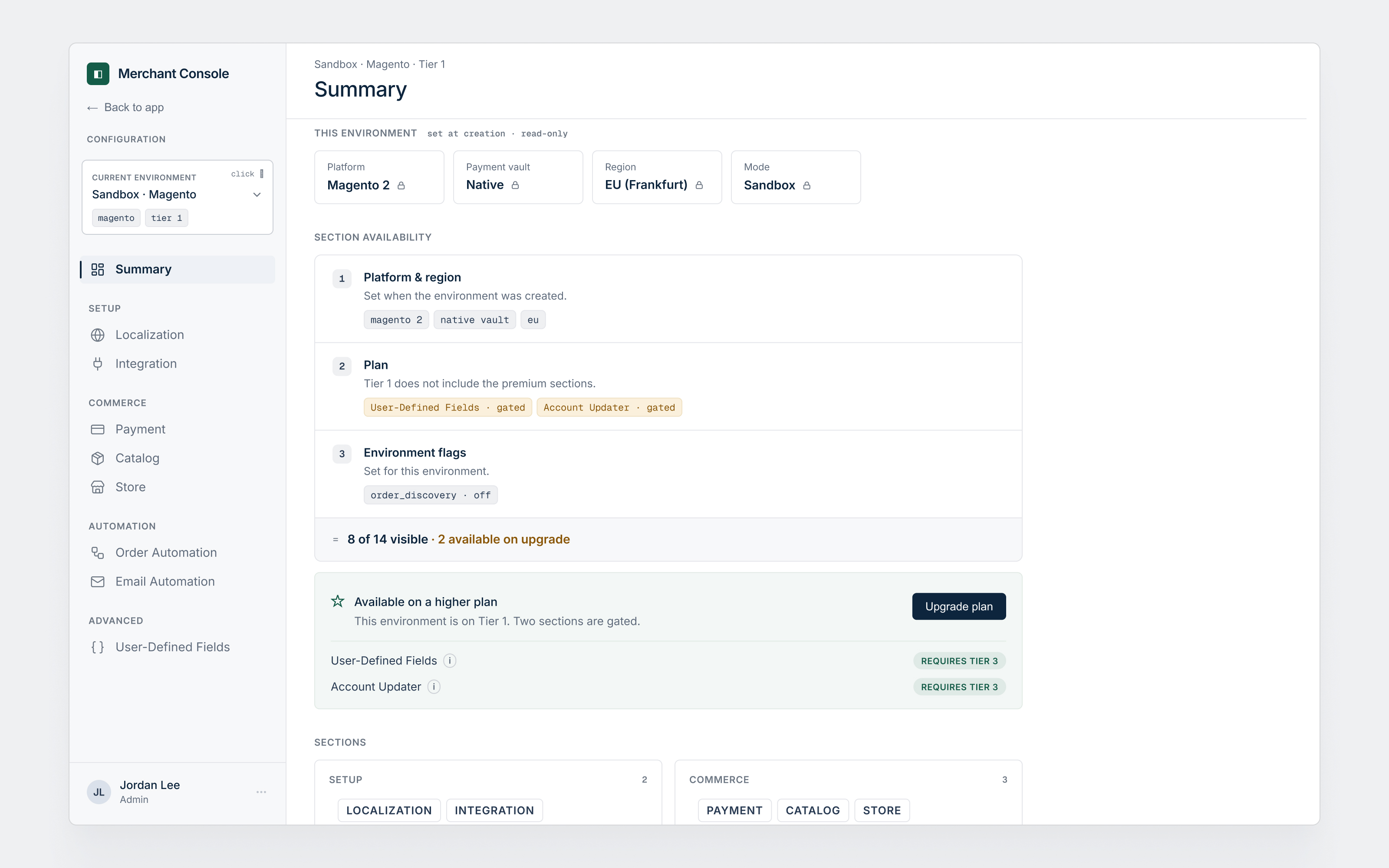The height and width of the screenshot is (868, 1389).
Task: Expand the current environment chevron dropdown
Action: point(257,194)
